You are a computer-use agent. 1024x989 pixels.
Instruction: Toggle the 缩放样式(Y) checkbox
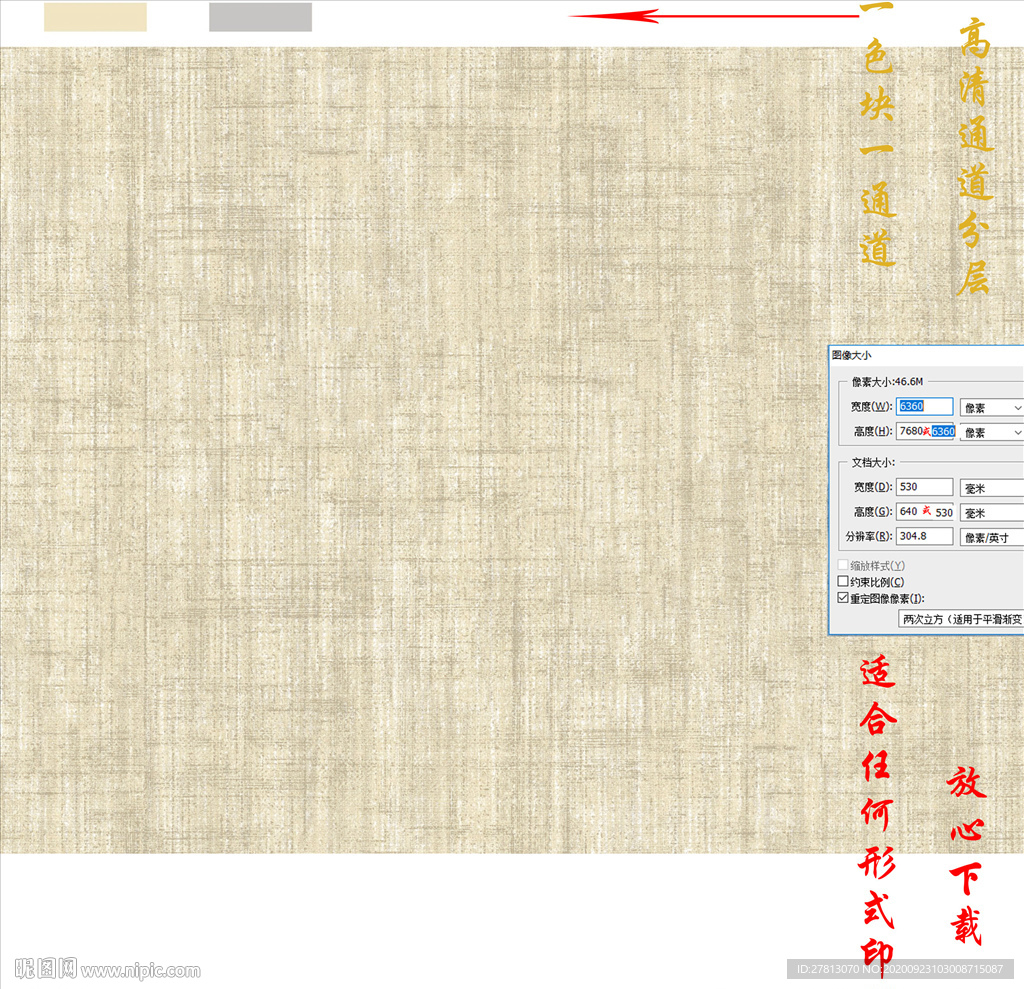(x=843, y=565)
